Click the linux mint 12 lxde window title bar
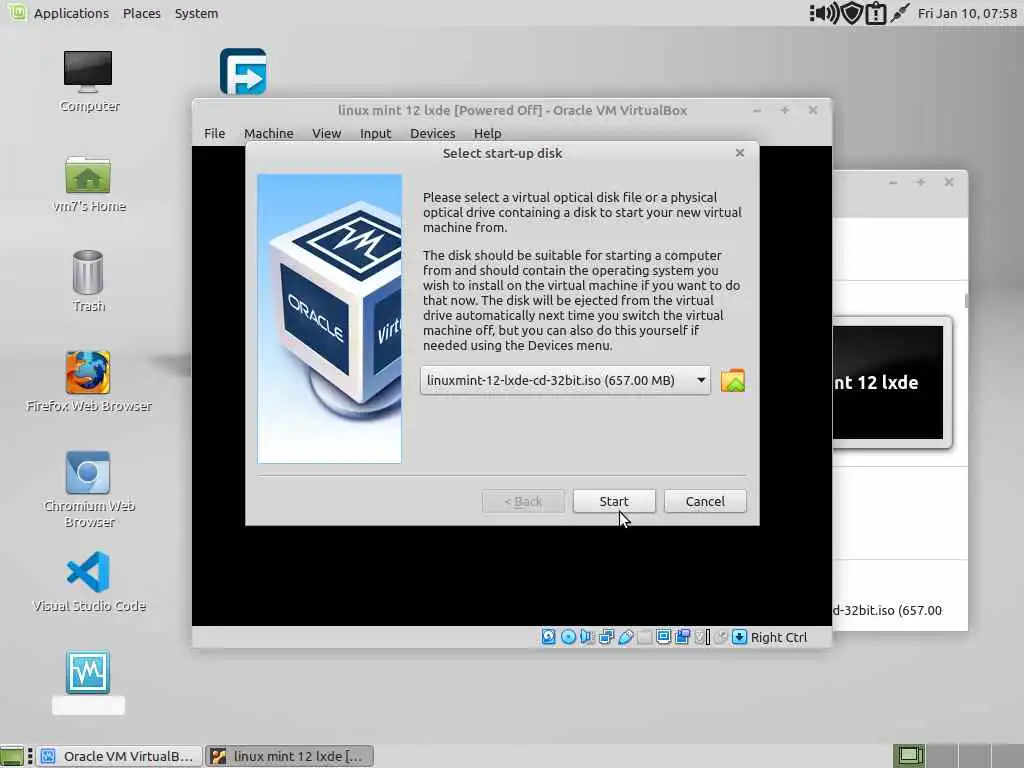Image resolution: width=1024 pixels, height=768 pixels. point(512,110)
